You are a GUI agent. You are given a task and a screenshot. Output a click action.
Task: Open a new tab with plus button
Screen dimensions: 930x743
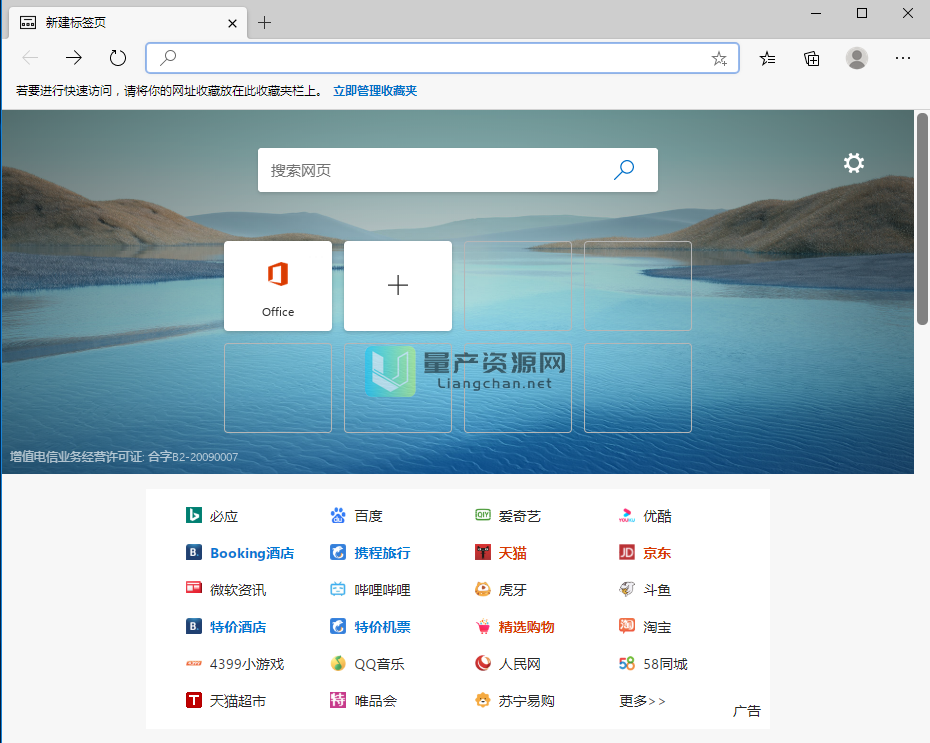pyautogui.click(x=265, y=23)
